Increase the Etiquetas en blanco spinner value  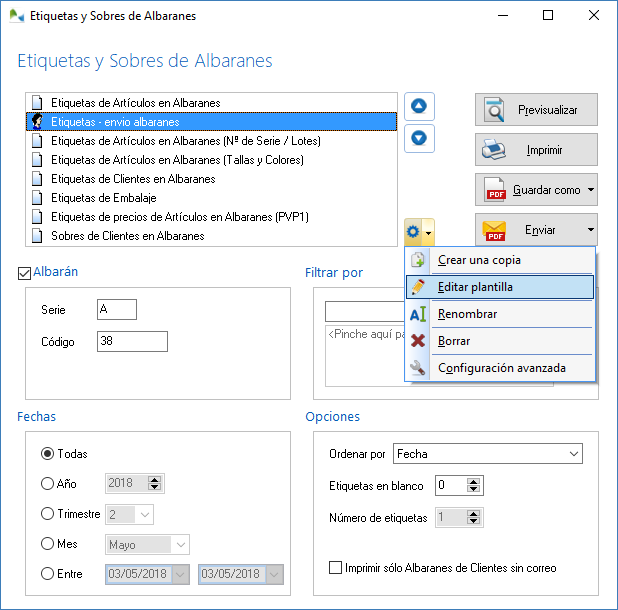[475, 481]
